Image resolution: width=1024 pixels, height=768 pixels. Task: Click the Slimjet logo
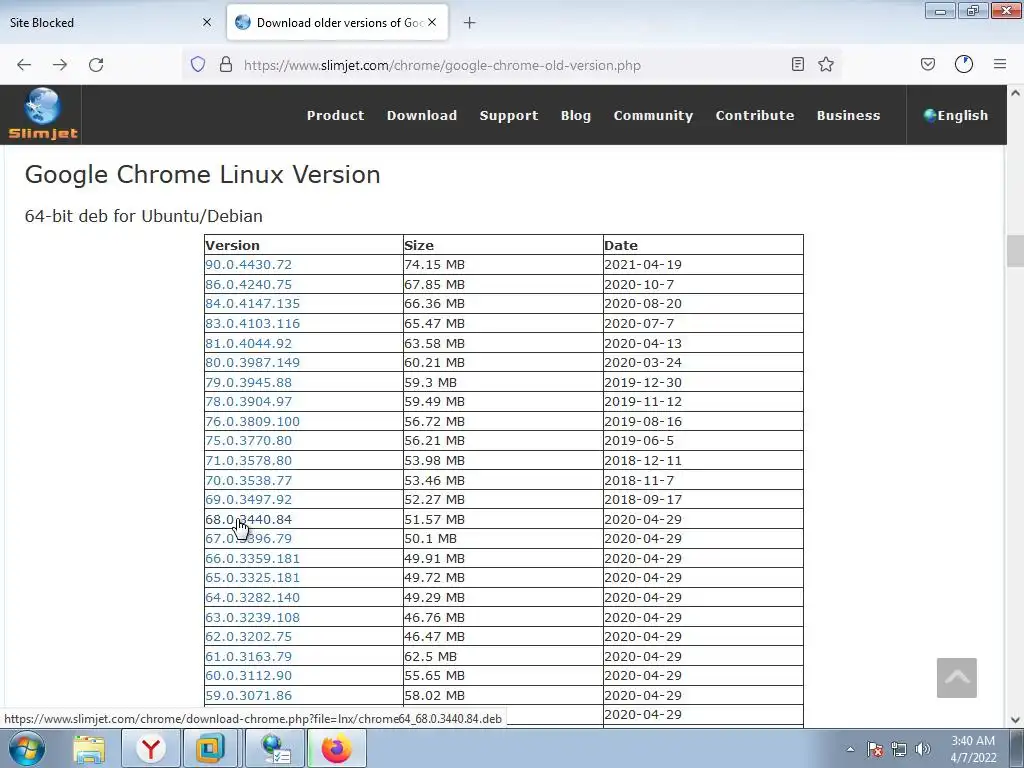42,115
